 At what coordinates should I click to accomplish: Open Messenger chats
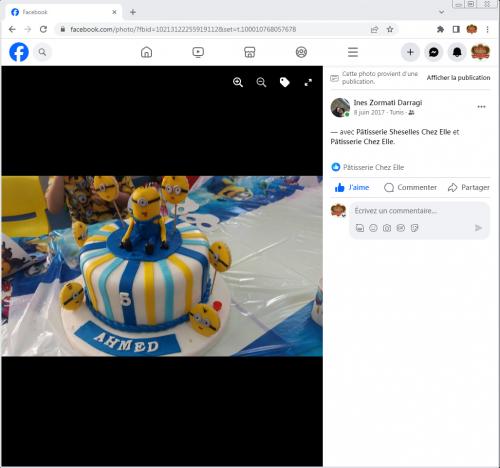click(433, 52)
